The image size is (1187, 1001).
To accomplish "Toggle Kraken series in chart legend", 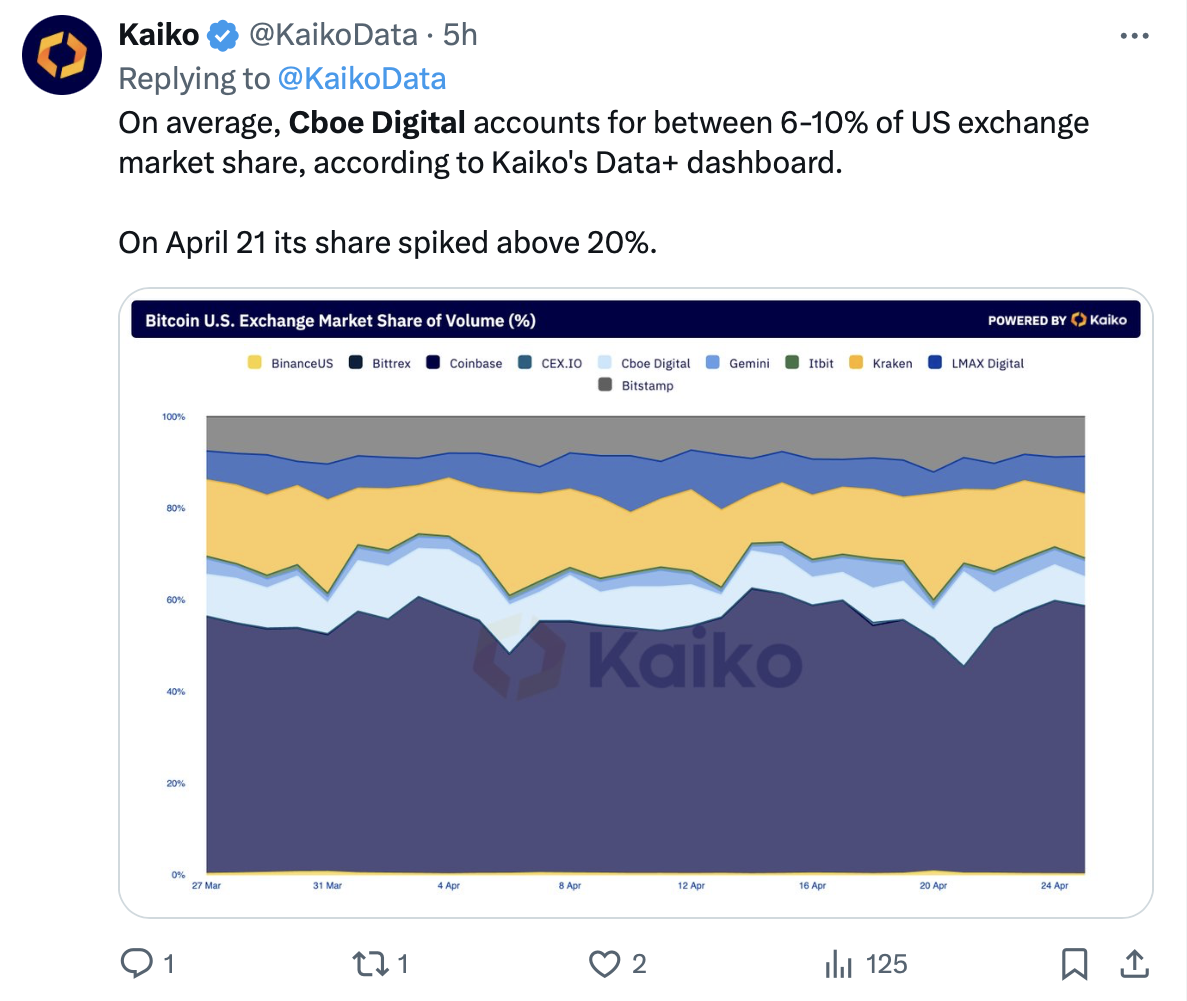I will click(x=881, y=363).
